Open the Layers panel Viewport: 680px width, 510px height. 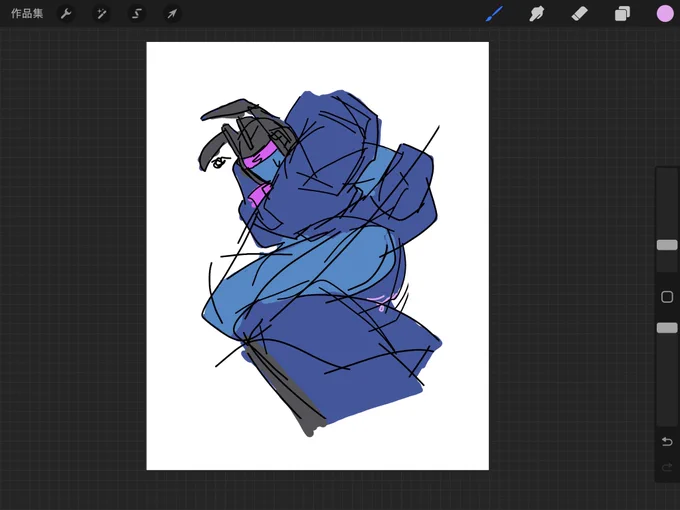(x=622, y=14)
